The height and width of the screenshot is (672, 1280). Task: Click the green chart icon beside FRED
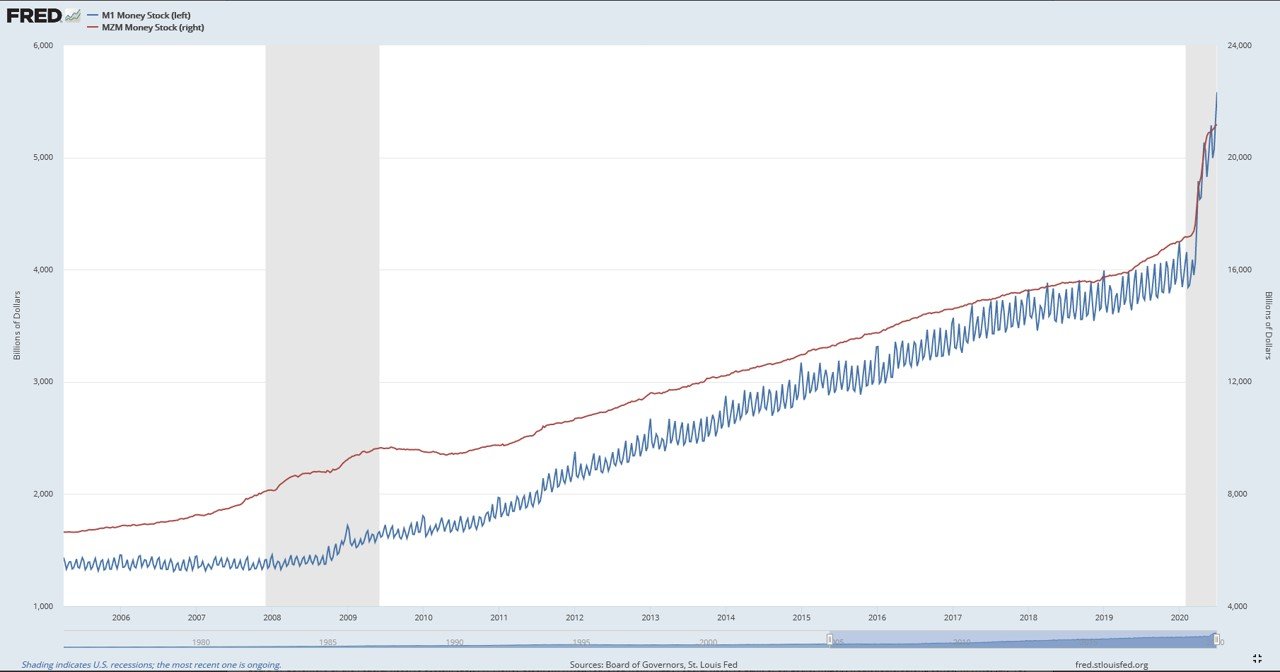[x=72, y=16]
